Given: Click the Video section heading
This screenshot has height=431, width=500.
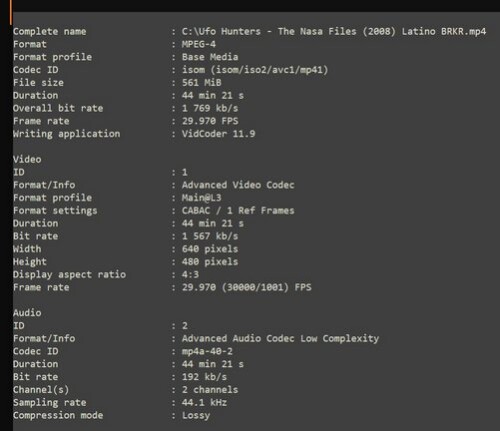Looking at the screenshot, I should pyautogui.click(x=27, y=159).
